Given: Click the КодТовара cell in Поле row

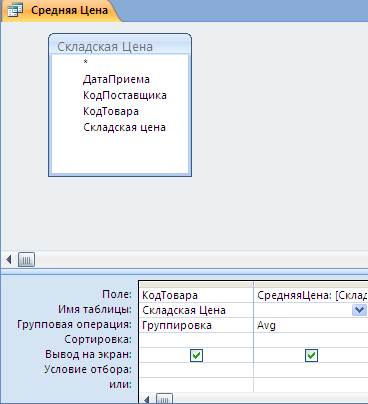Looking at the screenshot, I should coord(196,295).
